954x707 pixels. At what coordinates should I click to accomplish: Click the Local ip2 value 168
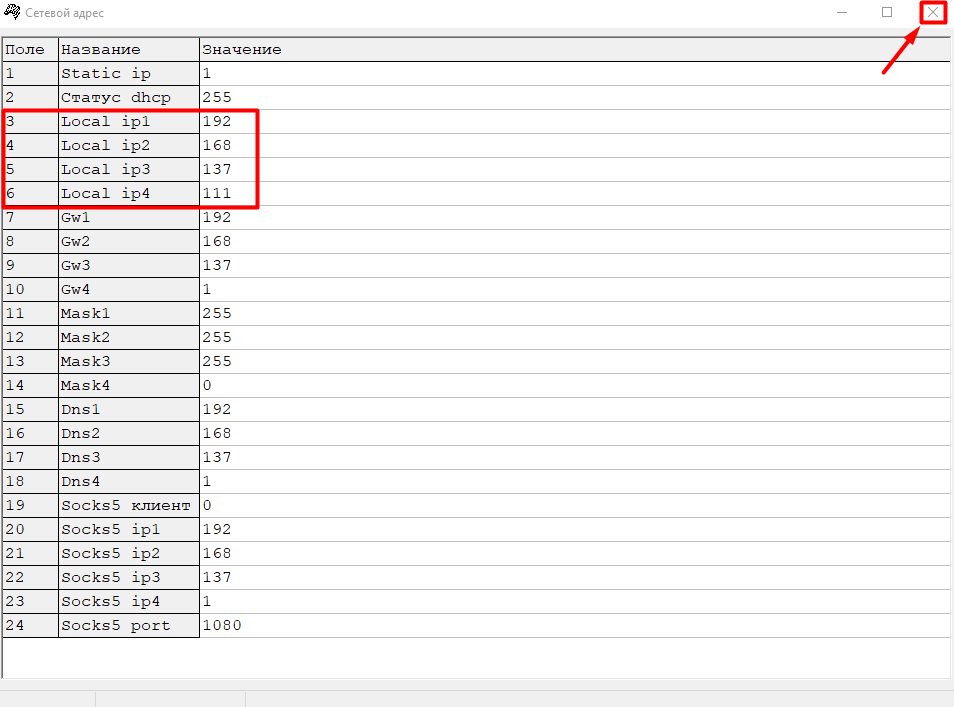click(575, 145)
